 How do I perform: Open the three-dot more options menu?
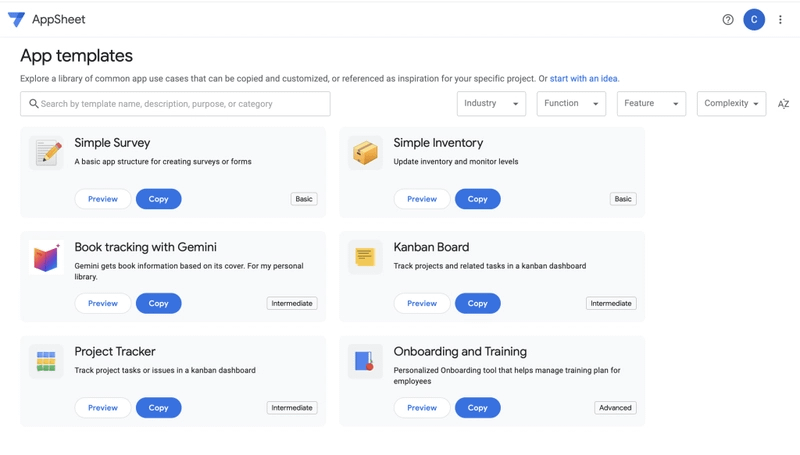(780, 19)
